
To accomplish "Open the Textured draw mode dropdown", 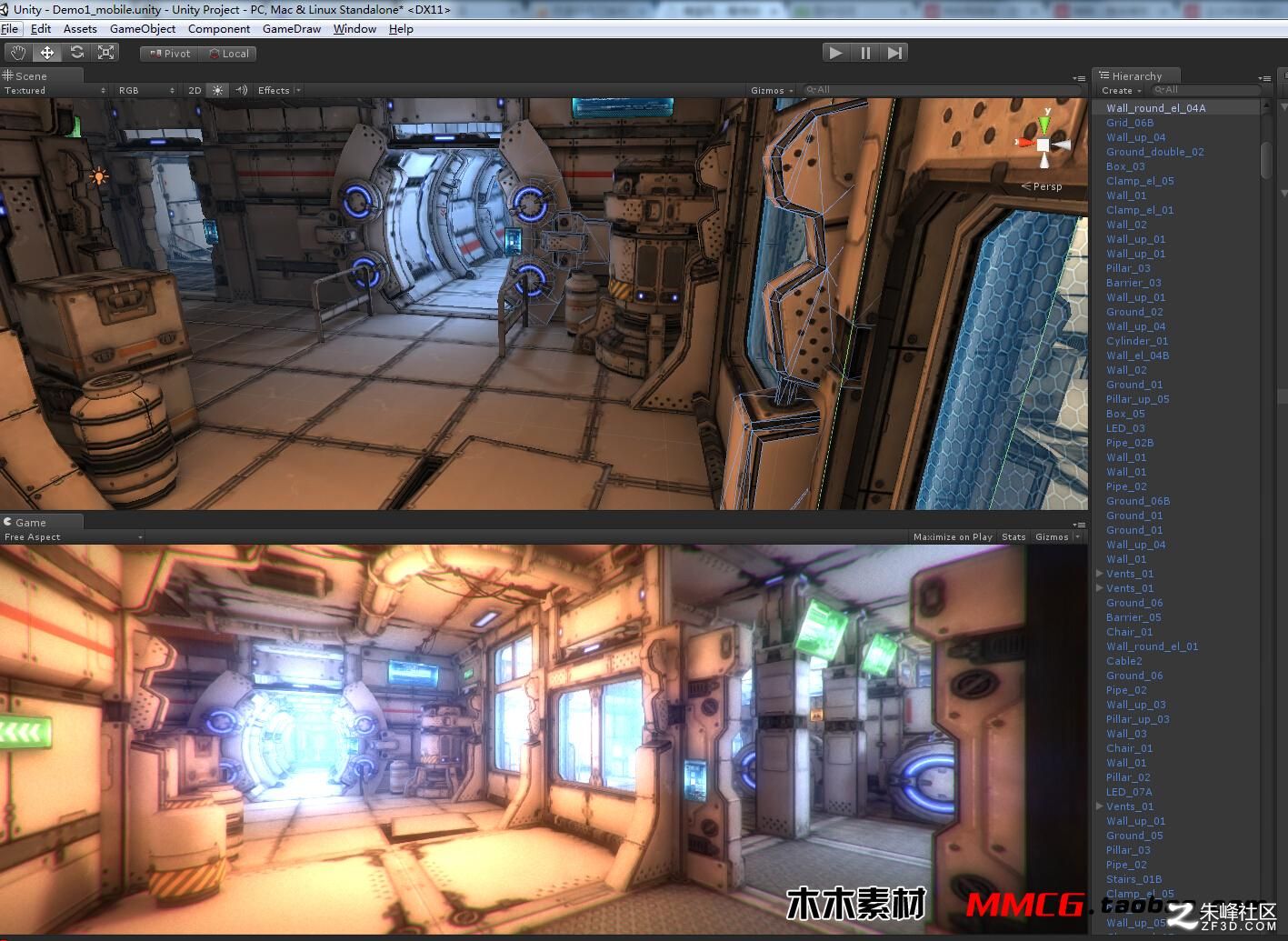I will [55, 90].
